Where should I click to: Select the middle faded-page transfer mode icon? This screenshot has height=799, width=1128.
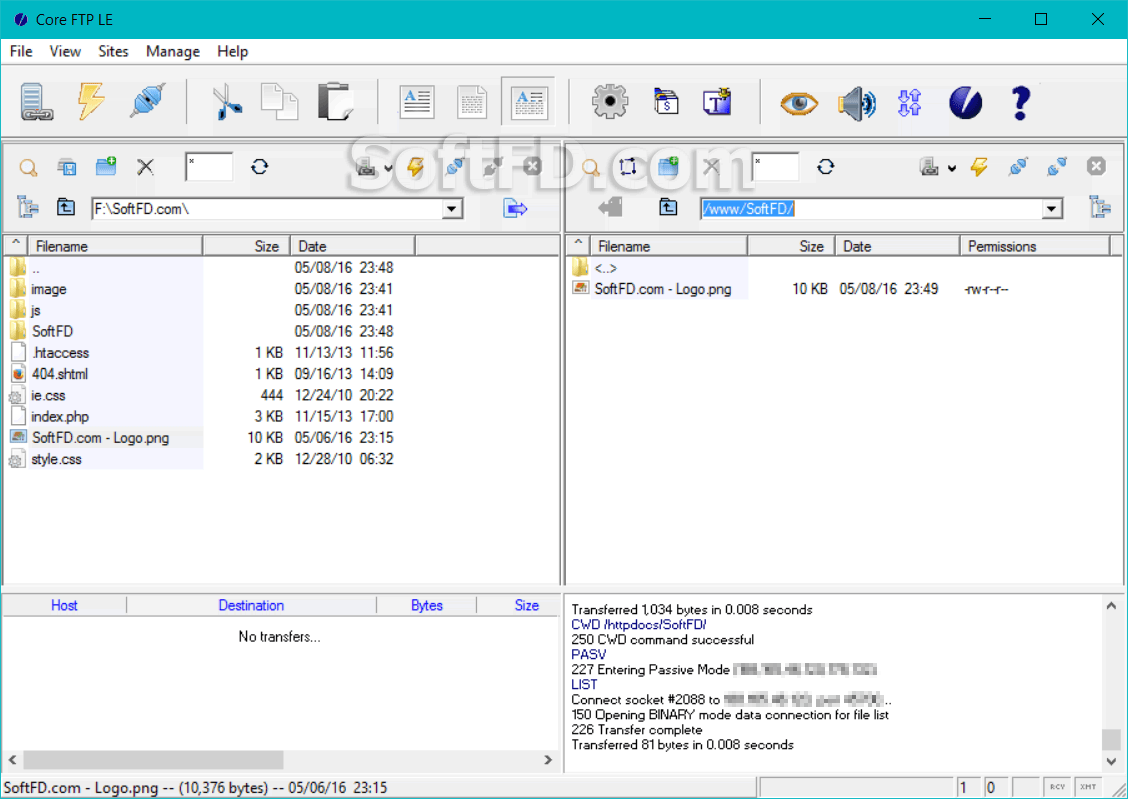472,102
